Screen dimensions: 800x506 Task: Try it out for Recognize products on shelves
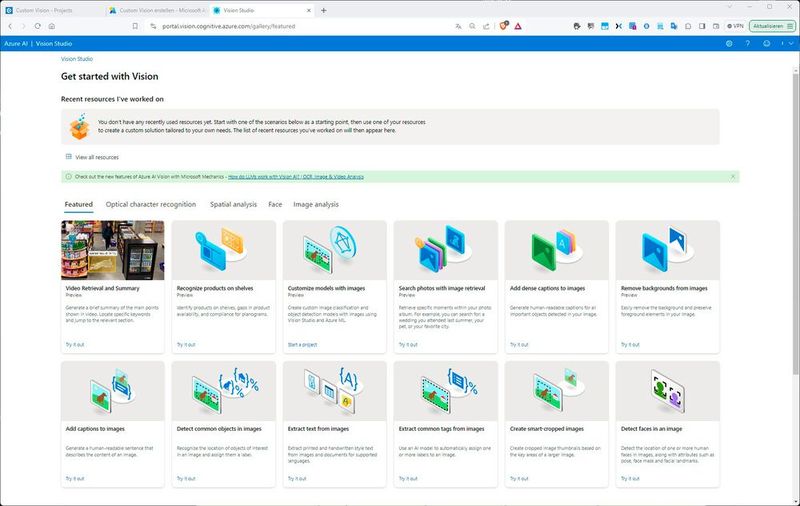click(186, 345)
